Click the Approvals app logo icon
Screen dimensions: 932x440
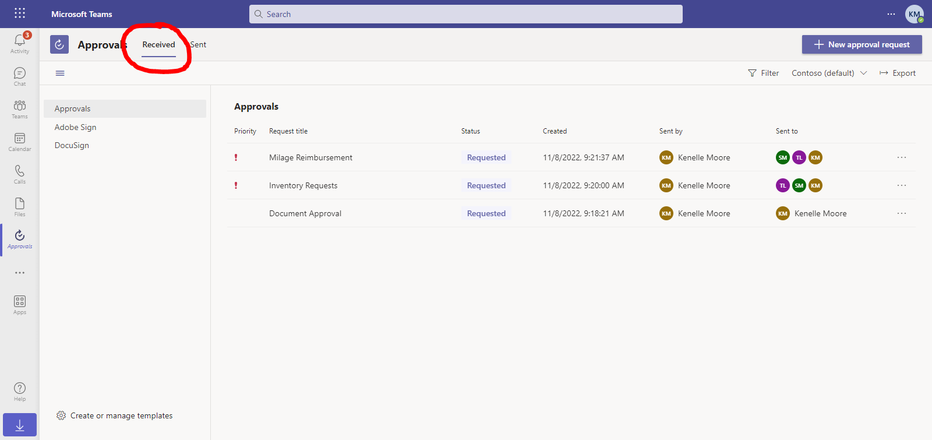tap(59, 45)
